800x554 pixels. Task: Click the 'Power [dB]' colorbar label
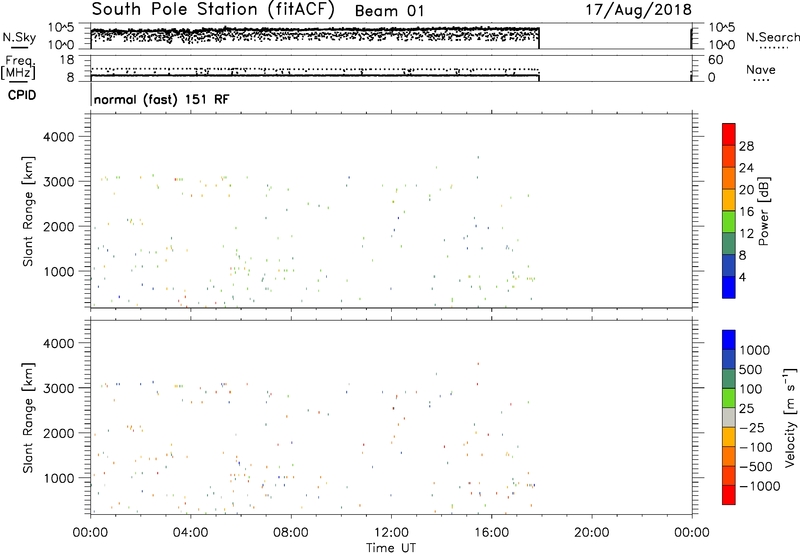click(763, 211)
